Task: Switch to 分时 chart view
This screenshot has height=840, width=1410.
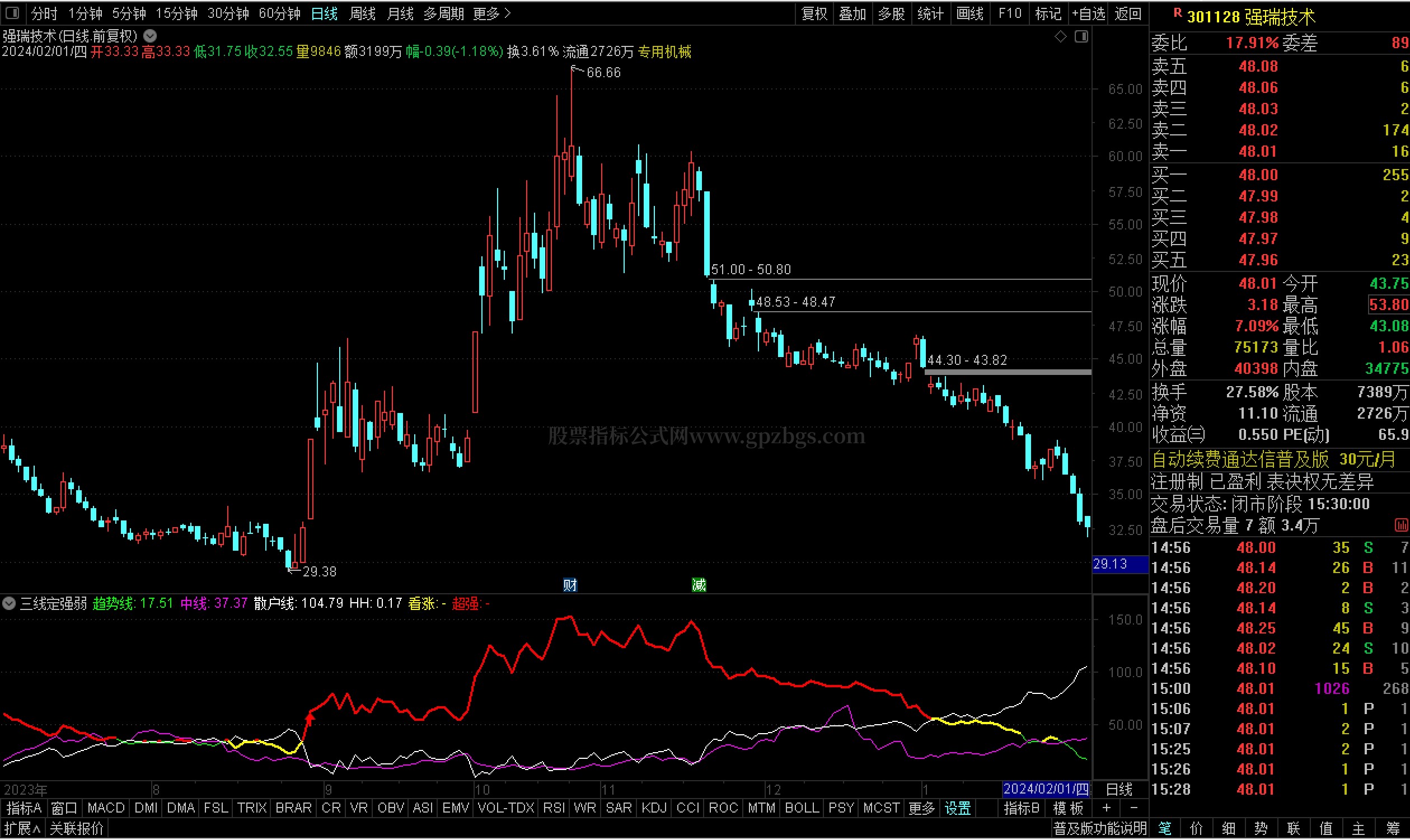Action: pyautogui.click(x=44, y=13)
